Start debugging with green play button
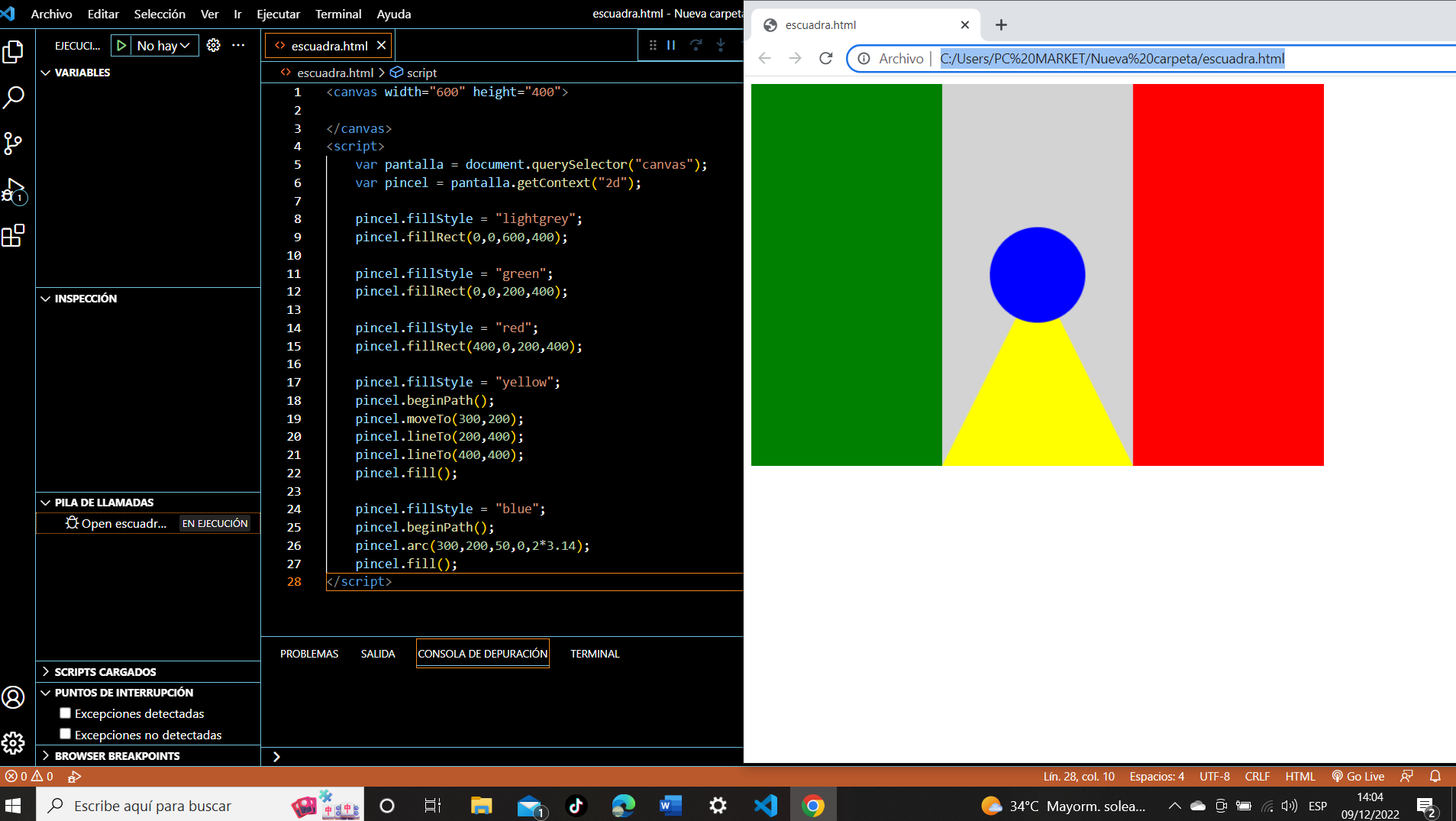Image resolution: width=1456 pixels, height=821 pixels. (x=121, y=46)
